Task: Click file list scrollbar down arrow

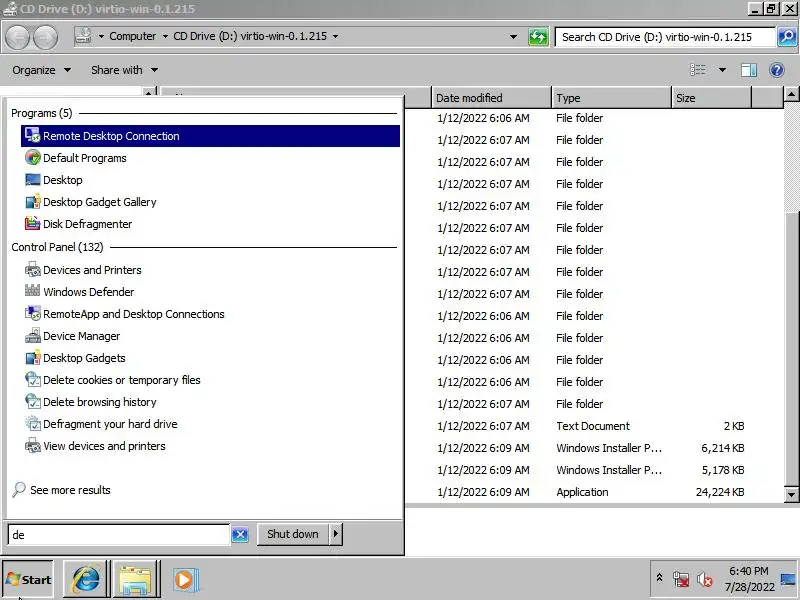Action: pos(791,494)
